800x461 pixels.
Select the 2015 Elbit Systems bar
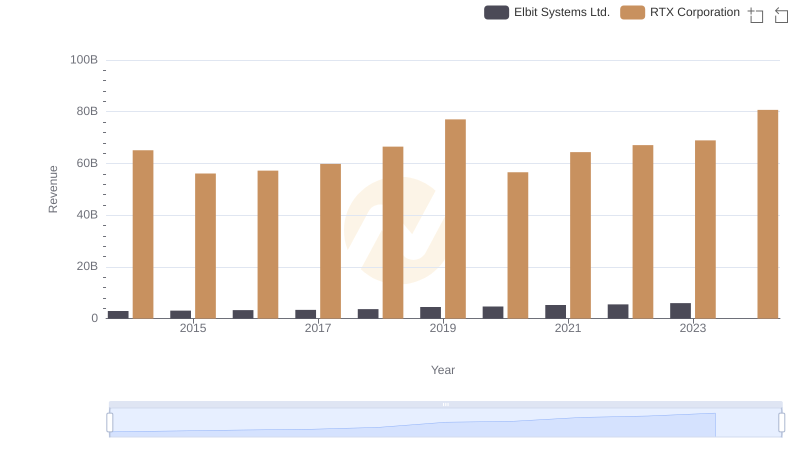tap(181, 315)
